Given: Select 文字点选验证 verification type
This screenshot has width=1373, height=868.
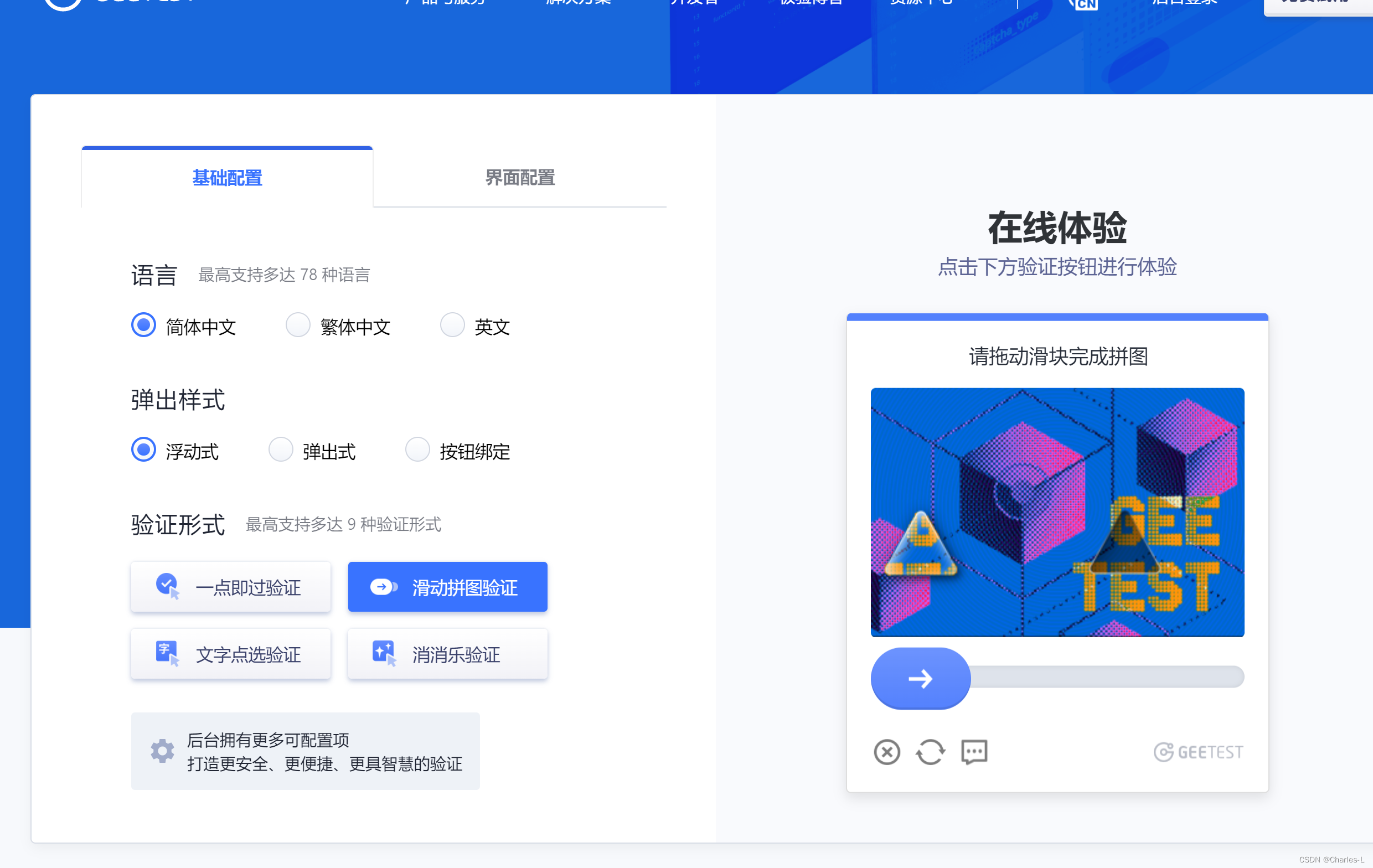Looking at the screenshot, I should 231,654.
